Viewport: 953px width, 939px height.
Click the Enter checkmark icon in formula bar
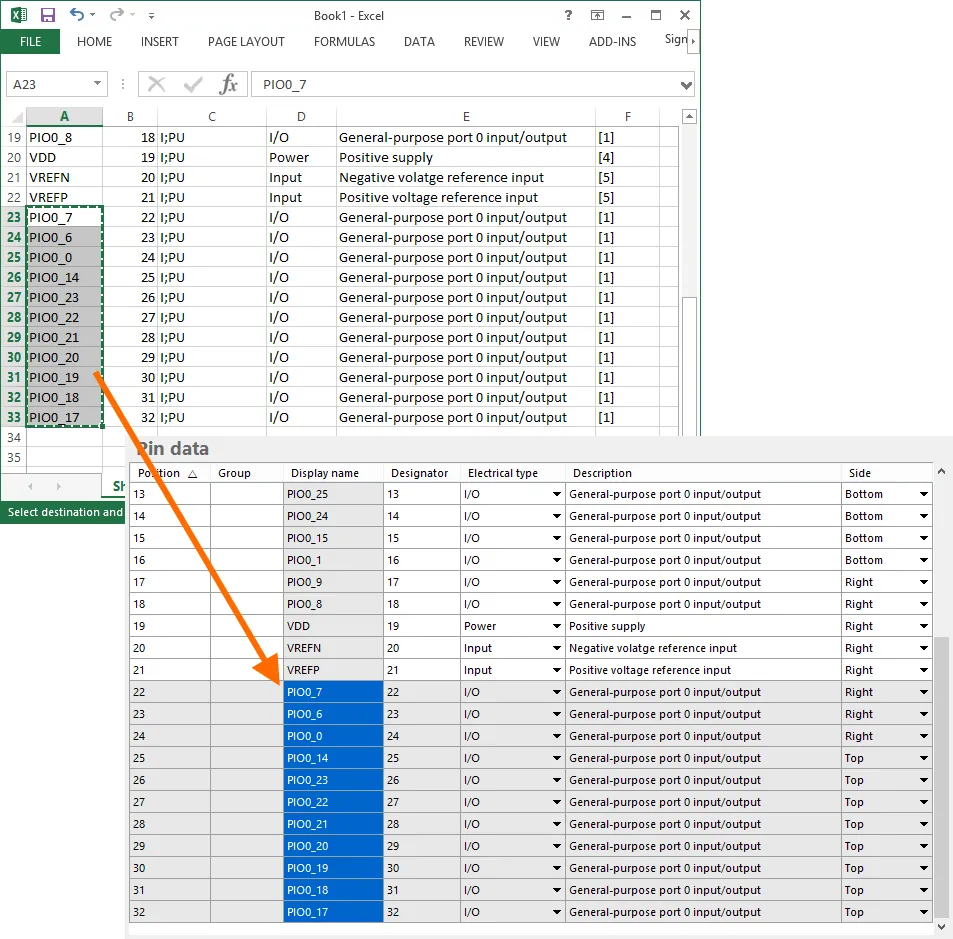point(193,85)
